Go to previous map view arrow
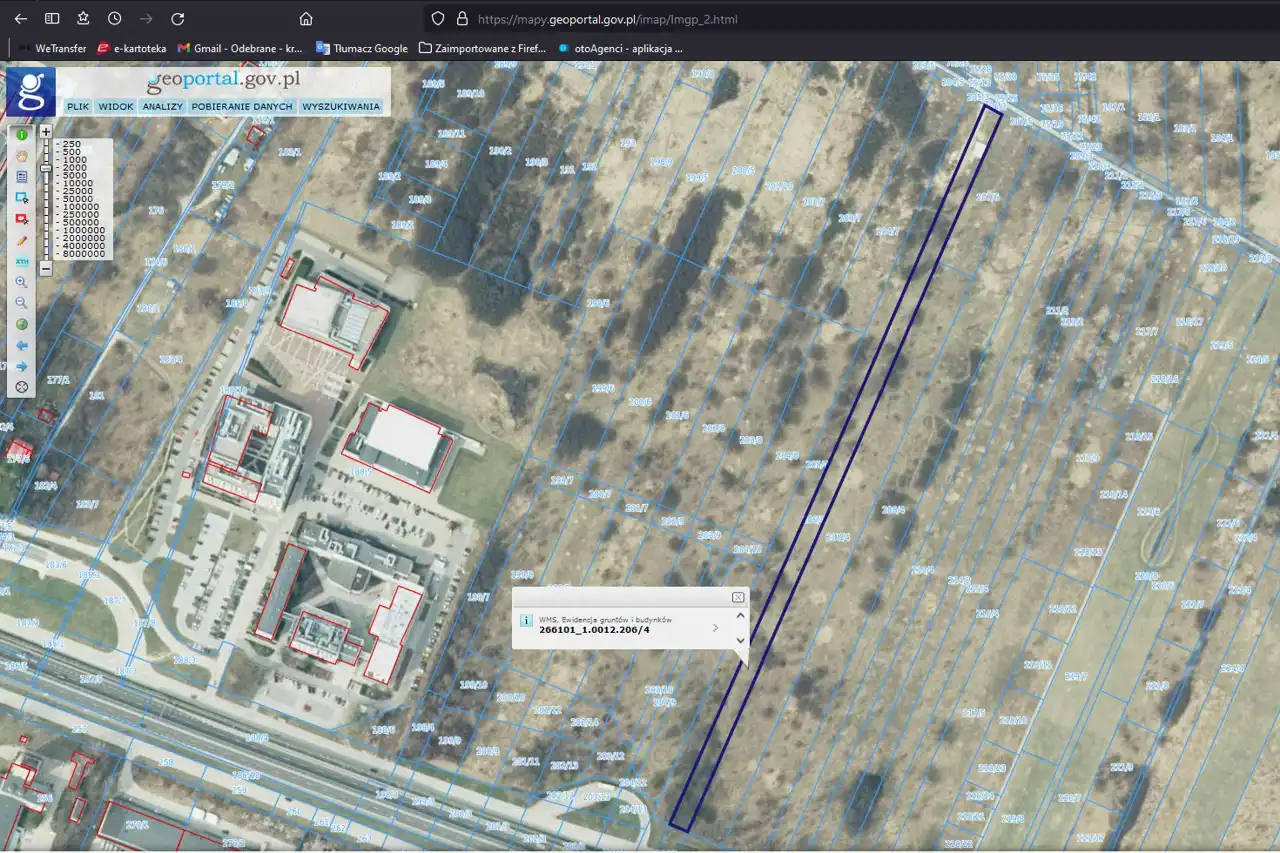The image size is (1280, 853). tap(22, 345)
